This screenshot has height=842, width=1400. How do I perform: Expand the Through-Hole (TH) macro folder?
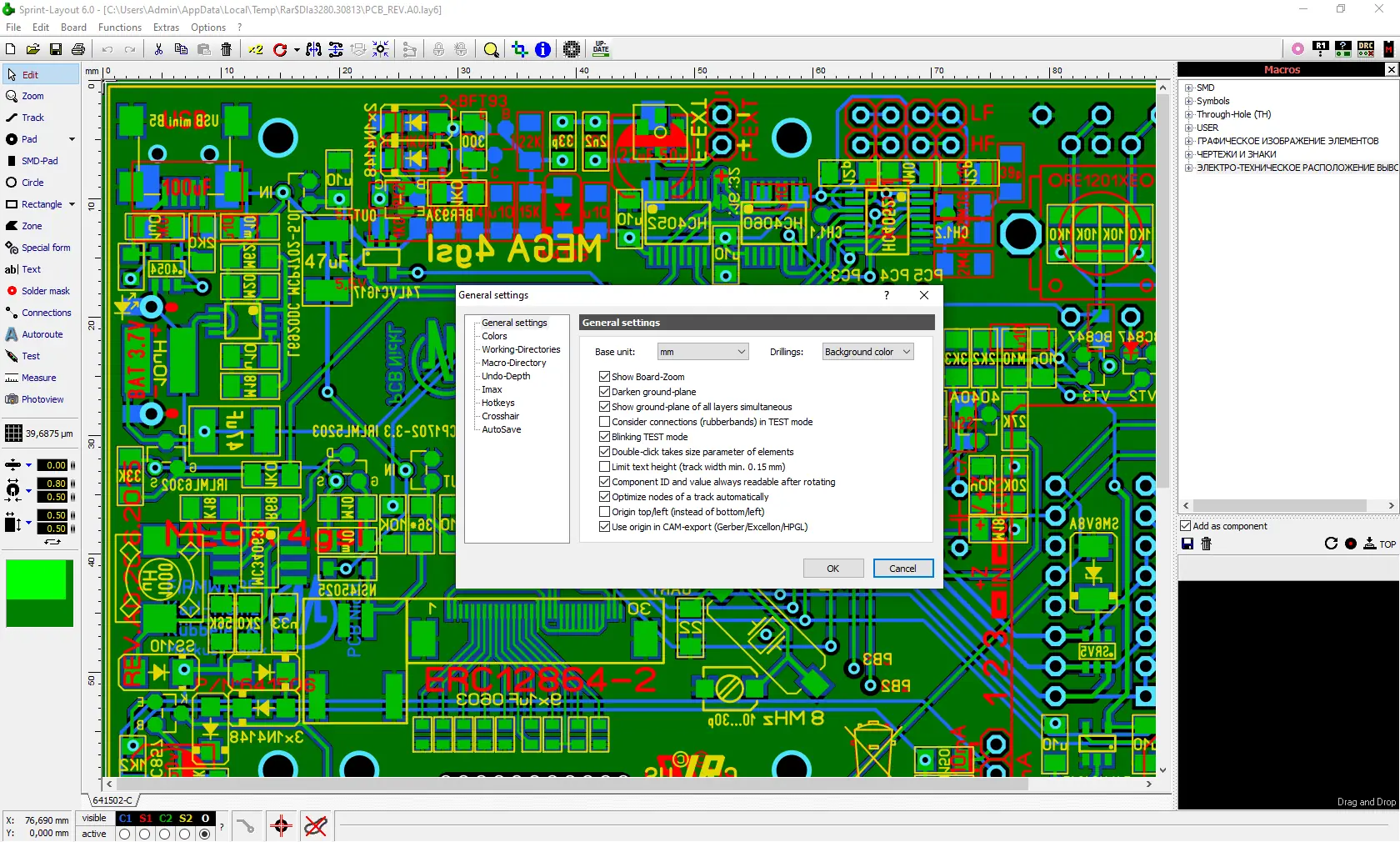click(1188, 114)
